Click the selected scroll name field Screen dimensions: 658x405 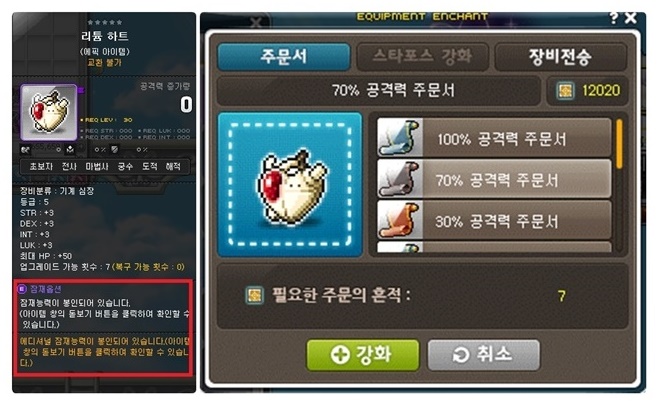(379, 90)
